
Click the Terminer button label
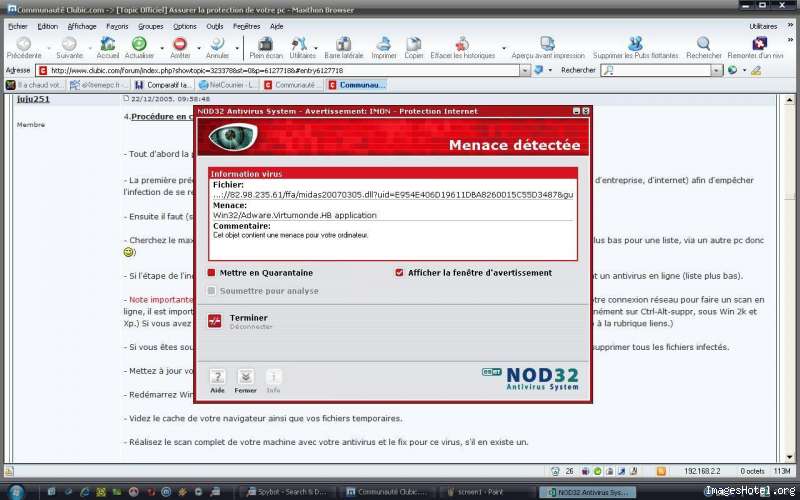point(248,317)
